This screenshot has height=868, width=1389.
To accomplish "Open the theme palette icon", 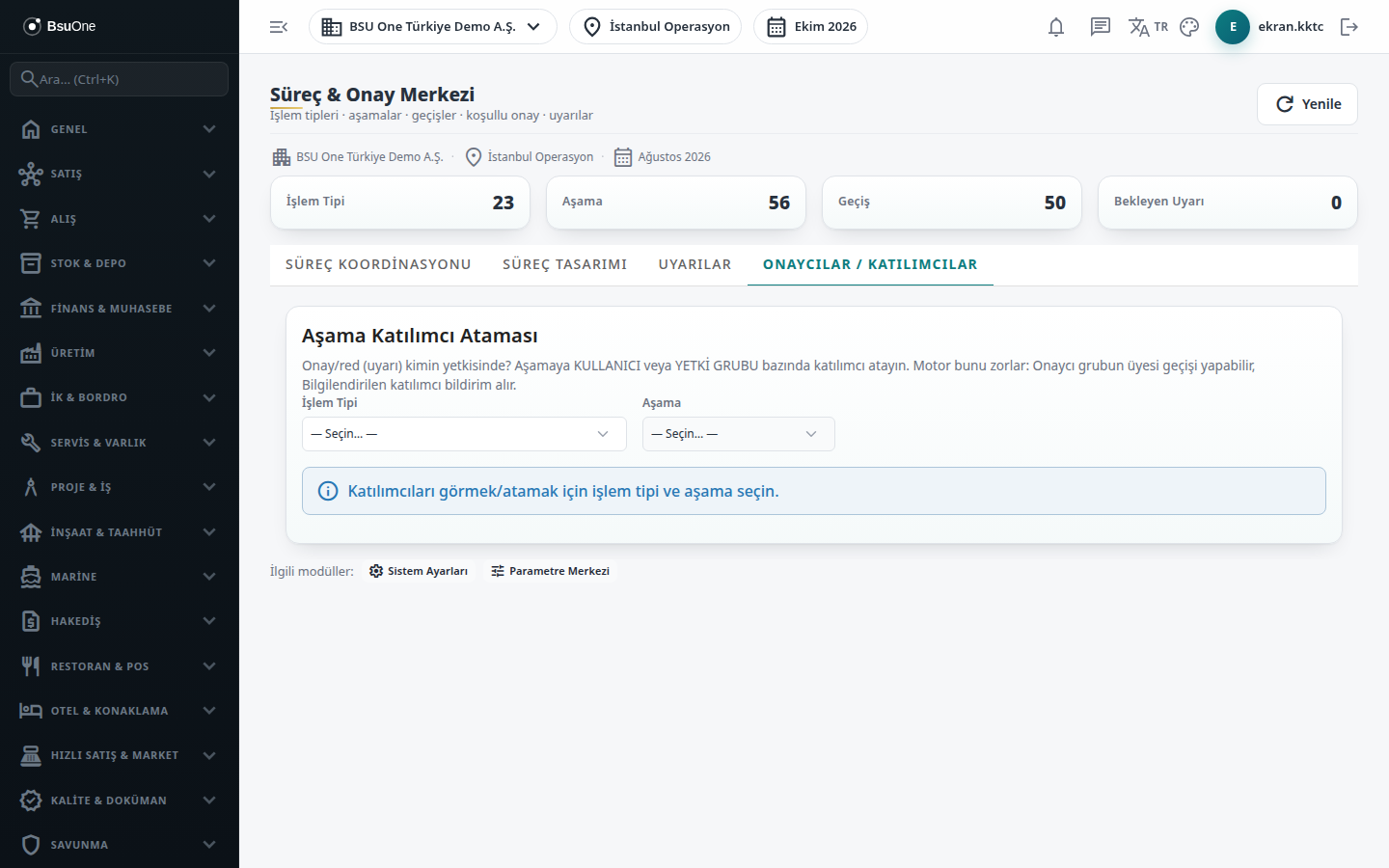I will click(x=1189, y=27).
